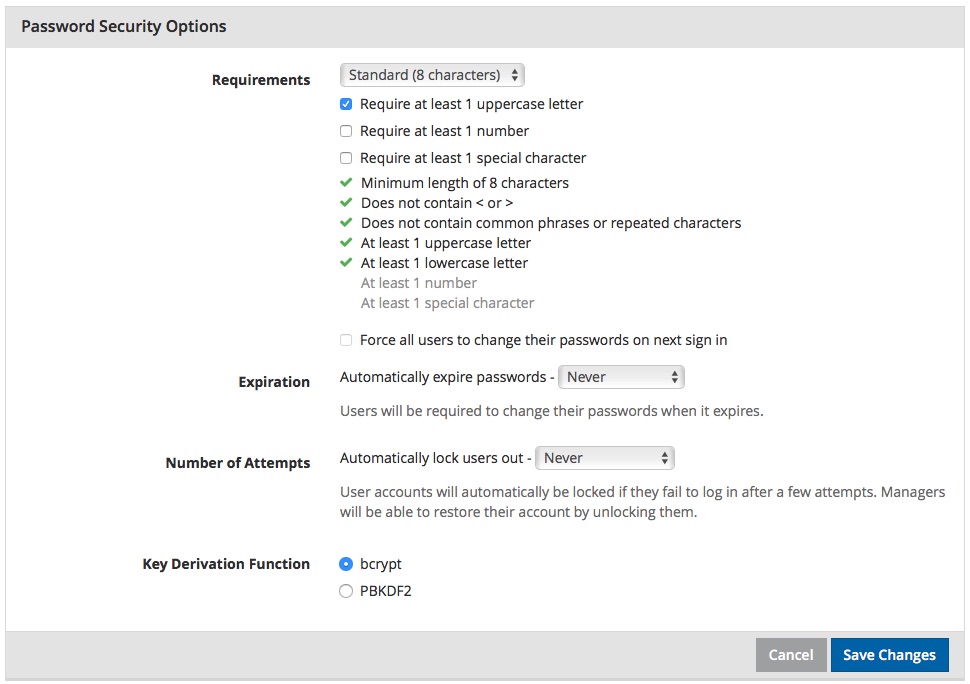The height and width of the screenshot is (684, 970).
Task: Select the bcrypt radio button
Action: [346, 564]
